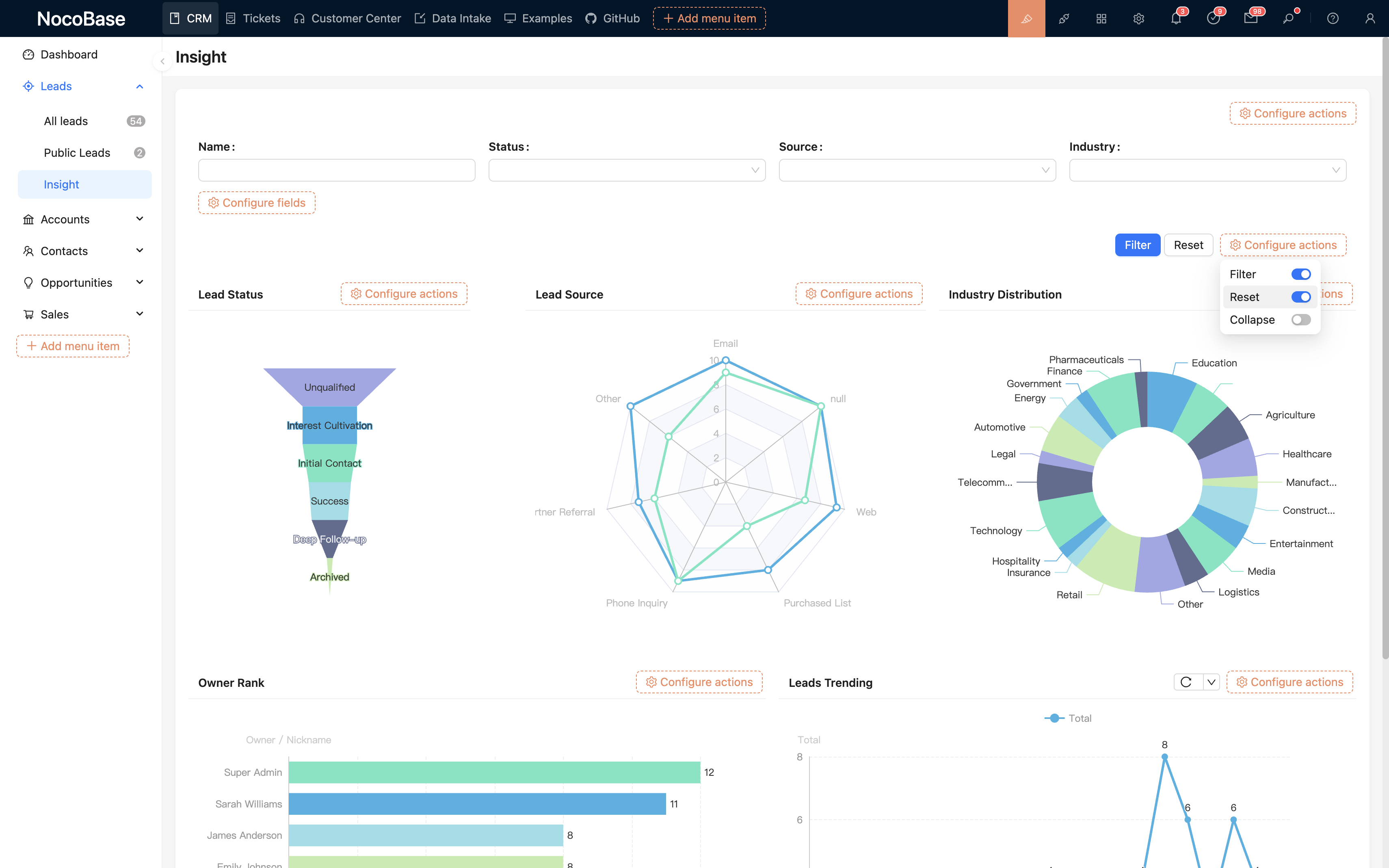Disable the Filter action switch
This screenshot has width=1389, height=868.
[x=1300, y=275]
